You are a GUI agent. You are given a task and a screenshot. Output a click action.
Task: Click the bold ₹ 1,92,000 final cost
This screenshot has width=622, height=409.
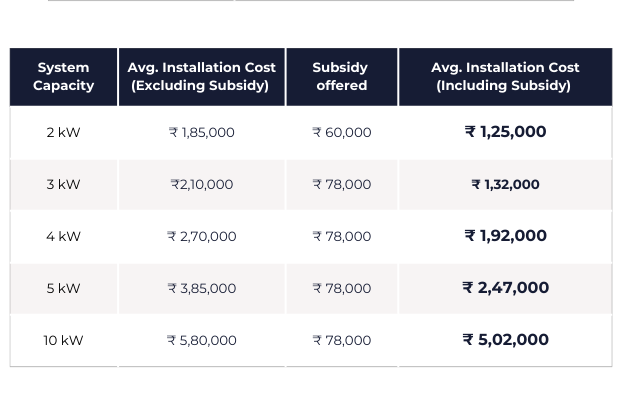click(x=505, y=236)
